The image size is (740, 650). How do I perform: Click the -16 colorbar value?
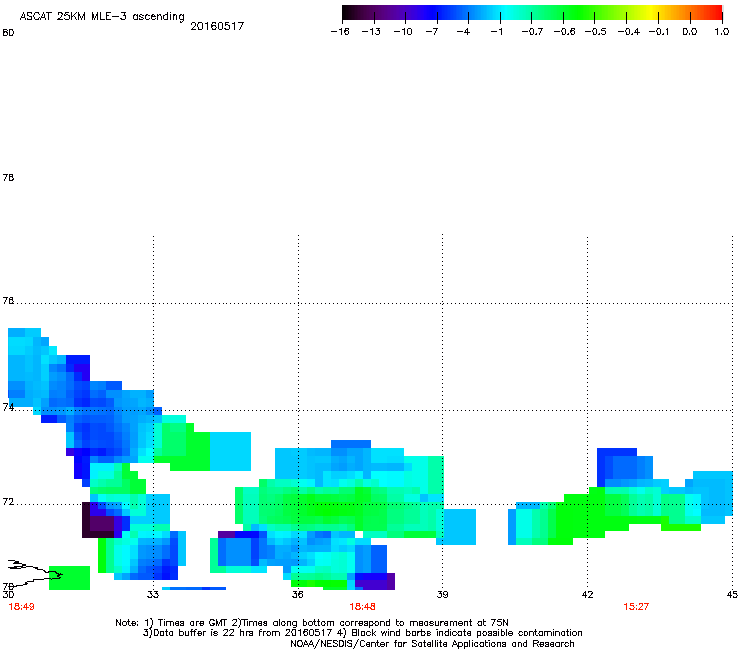click(340, 32)
